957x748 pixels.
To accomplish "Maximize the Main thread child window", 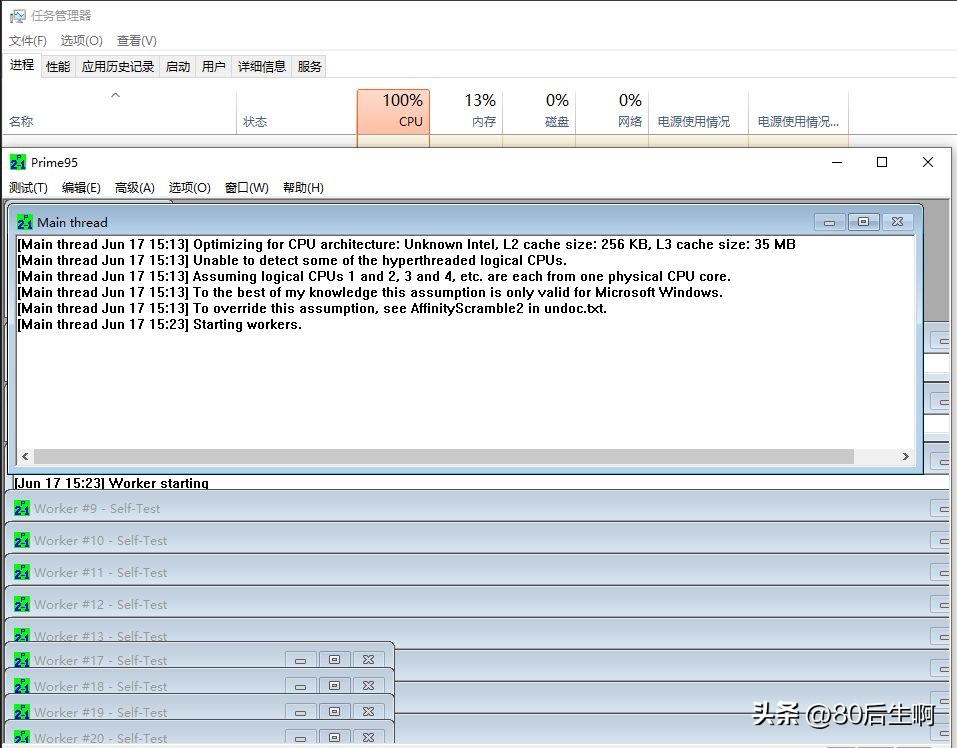I will pyautogui.click(x=864, y=221).
